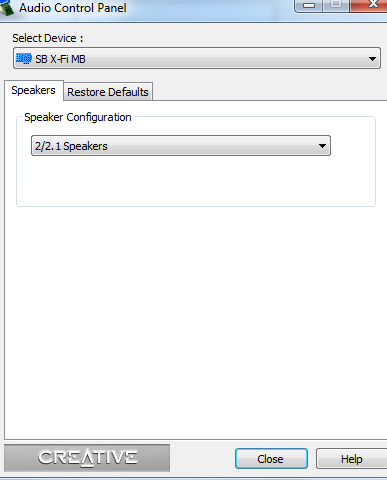The image size is (387, 480).
Task: Click the Audio Control Panel title bar icon
Action: (7, 8)
